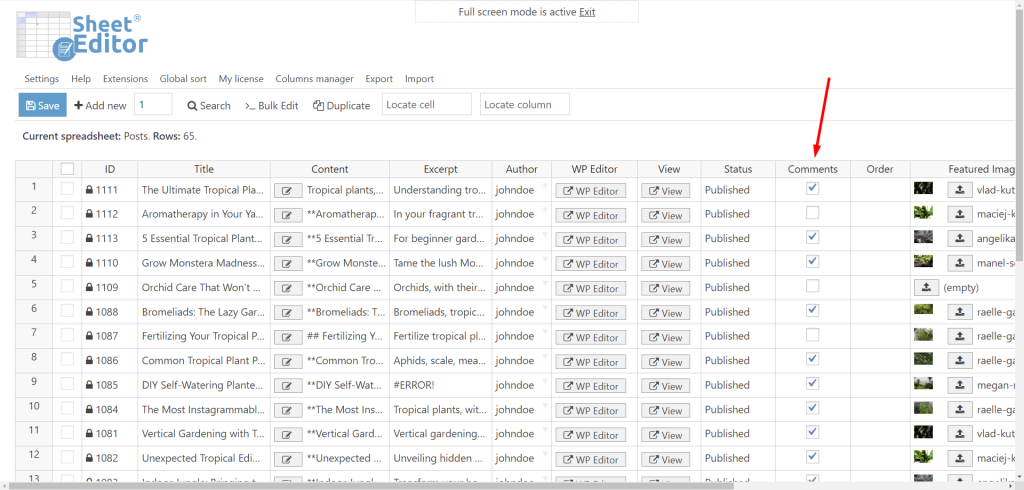Image resolution: width=1024 pixels, height=490 pixels.
Task: Upload featured image for post 1113
Action: (x=959, y=238)
